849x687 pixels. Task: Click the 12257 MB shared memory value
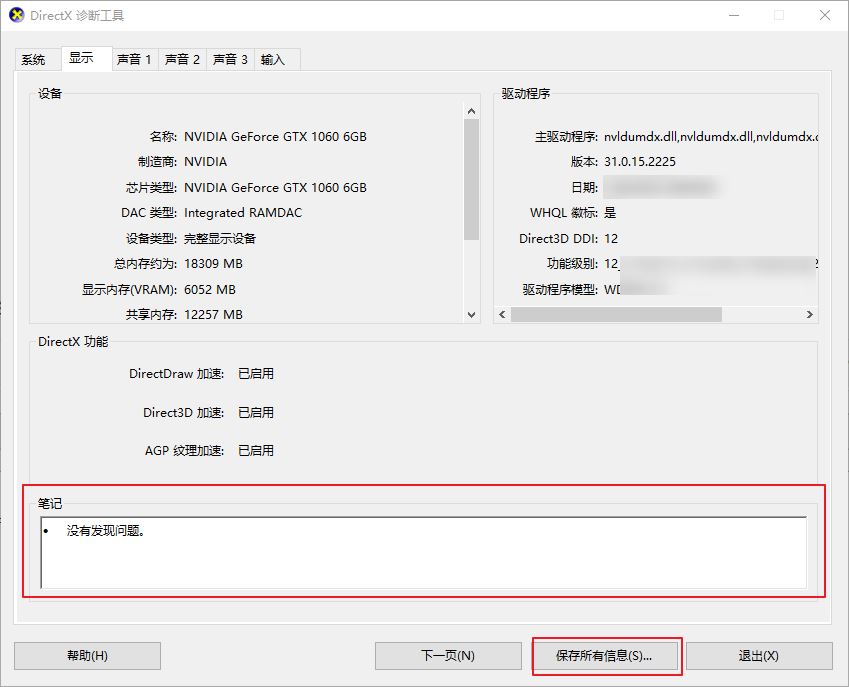tap(213, 315)
